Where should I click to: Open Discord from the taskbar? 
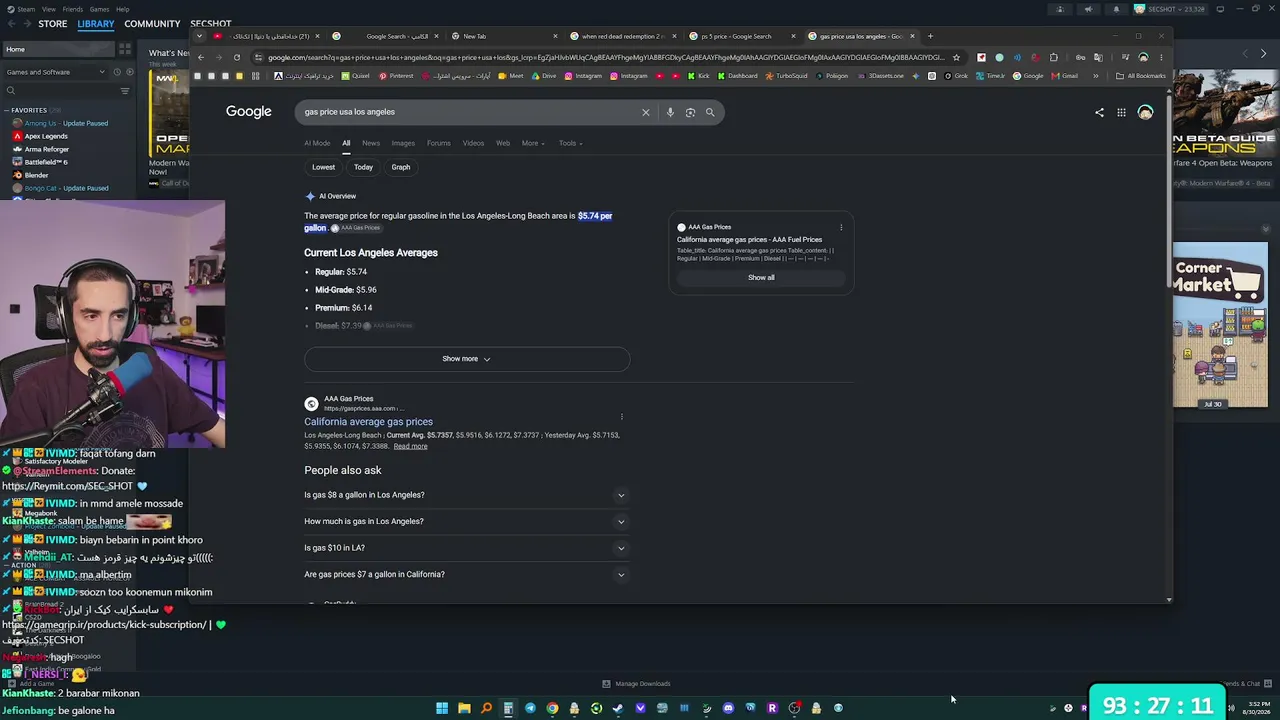pyautogui.click(x=728, y=708)
